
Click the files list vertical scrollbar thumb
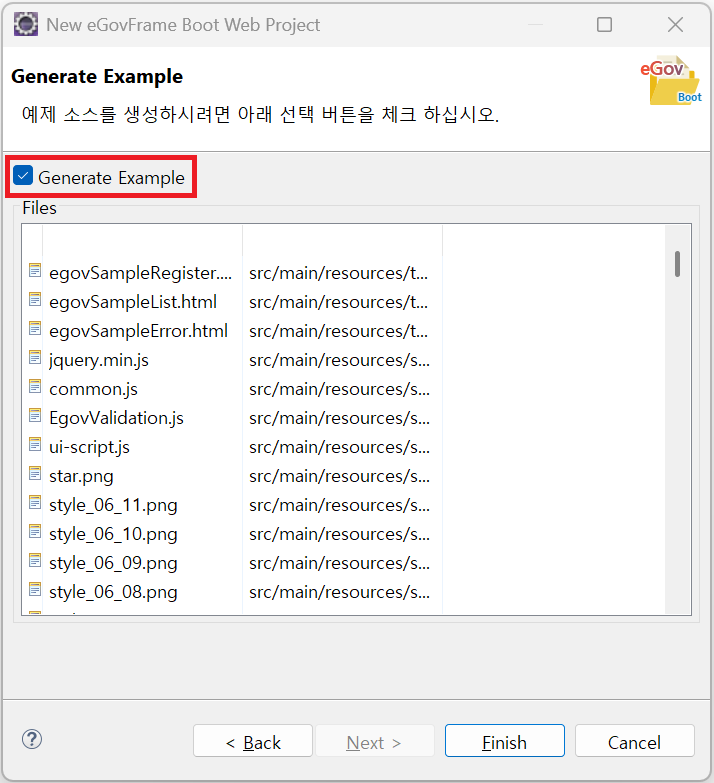678,264
